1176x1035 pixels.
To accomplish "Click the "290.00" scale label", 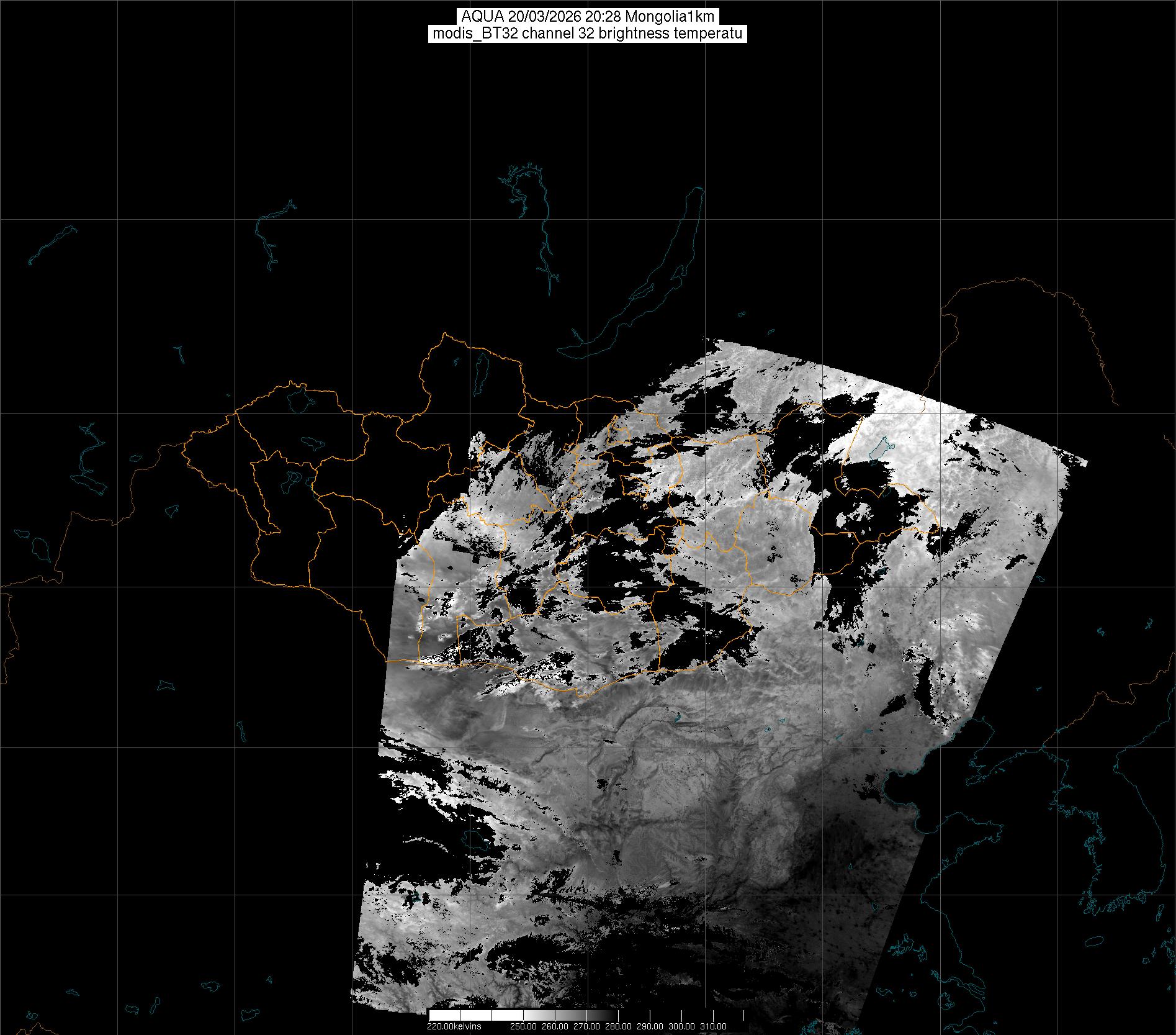I will coord(651,1026).
